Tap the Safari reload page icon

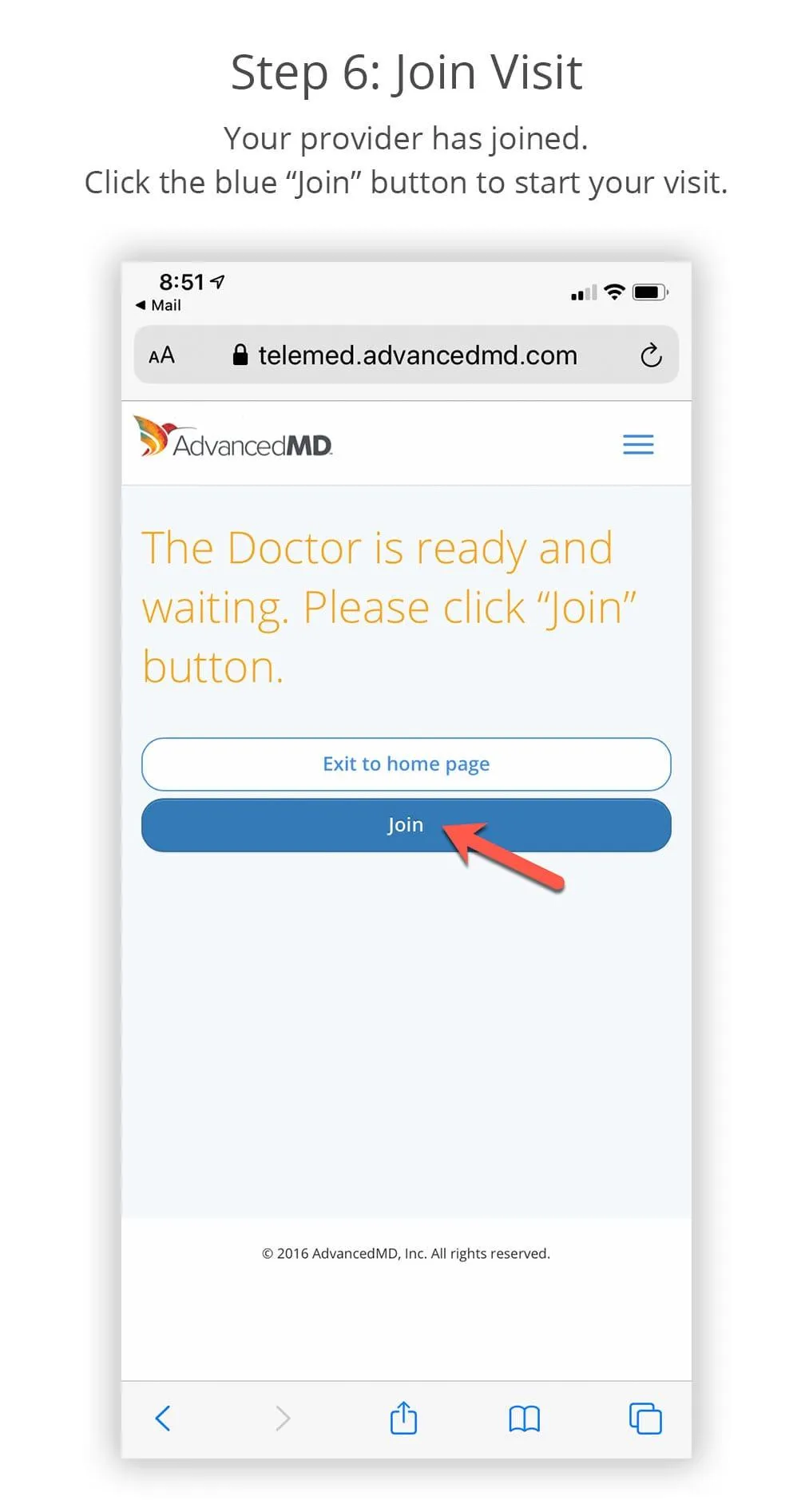click(651, 355)
